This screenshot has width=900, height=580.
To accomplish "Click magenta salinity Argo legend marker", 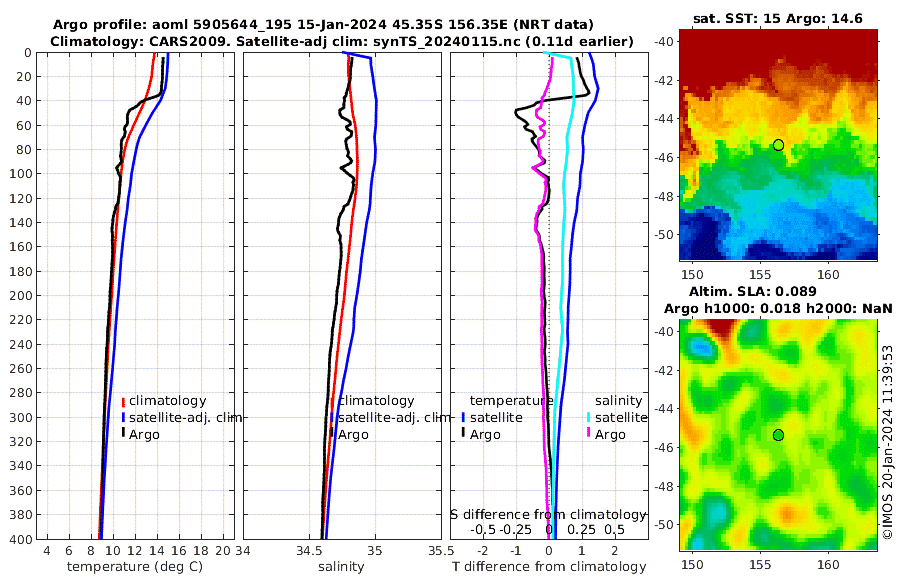I will 588,434.
